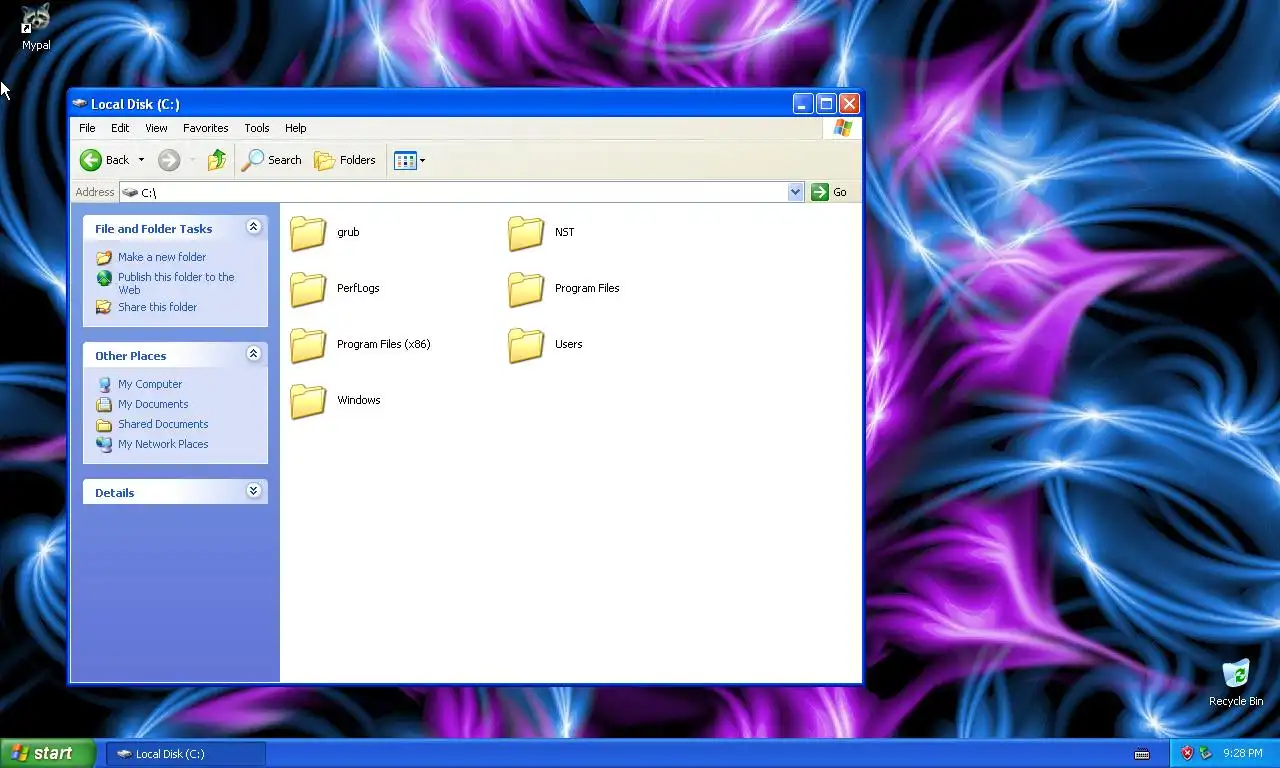1280x768 pixels.
Task: Open the Favorites menu
Action: point(205,128)
